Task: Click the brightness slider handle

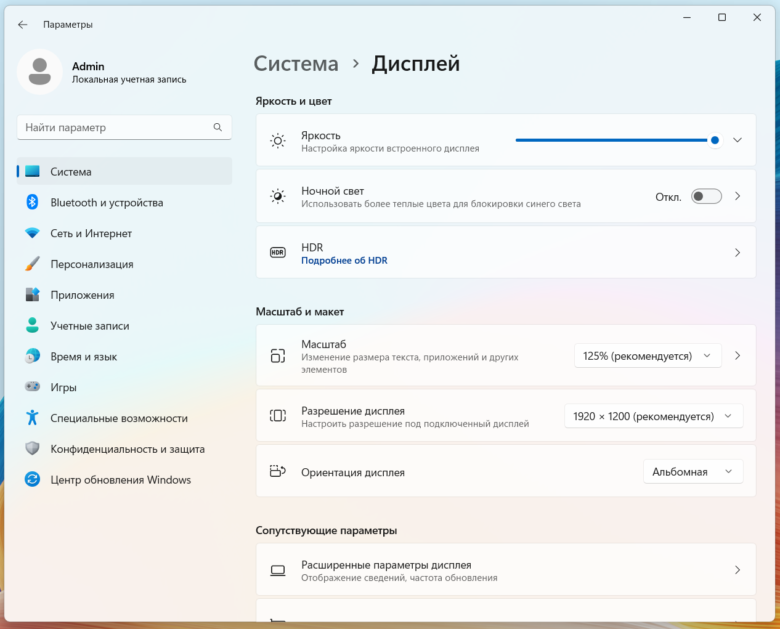Action: [715, 140]
